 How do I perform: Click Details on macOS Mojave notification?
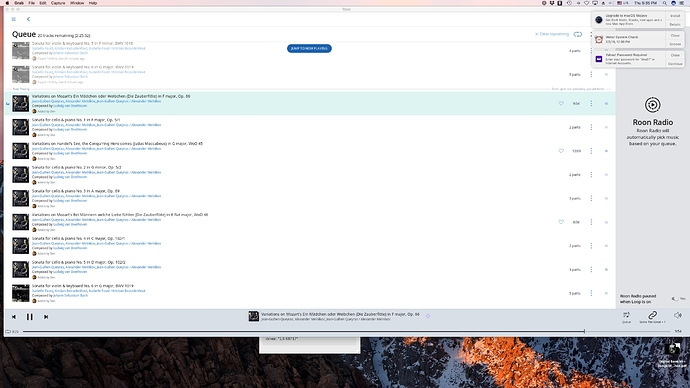pos(675,25)
